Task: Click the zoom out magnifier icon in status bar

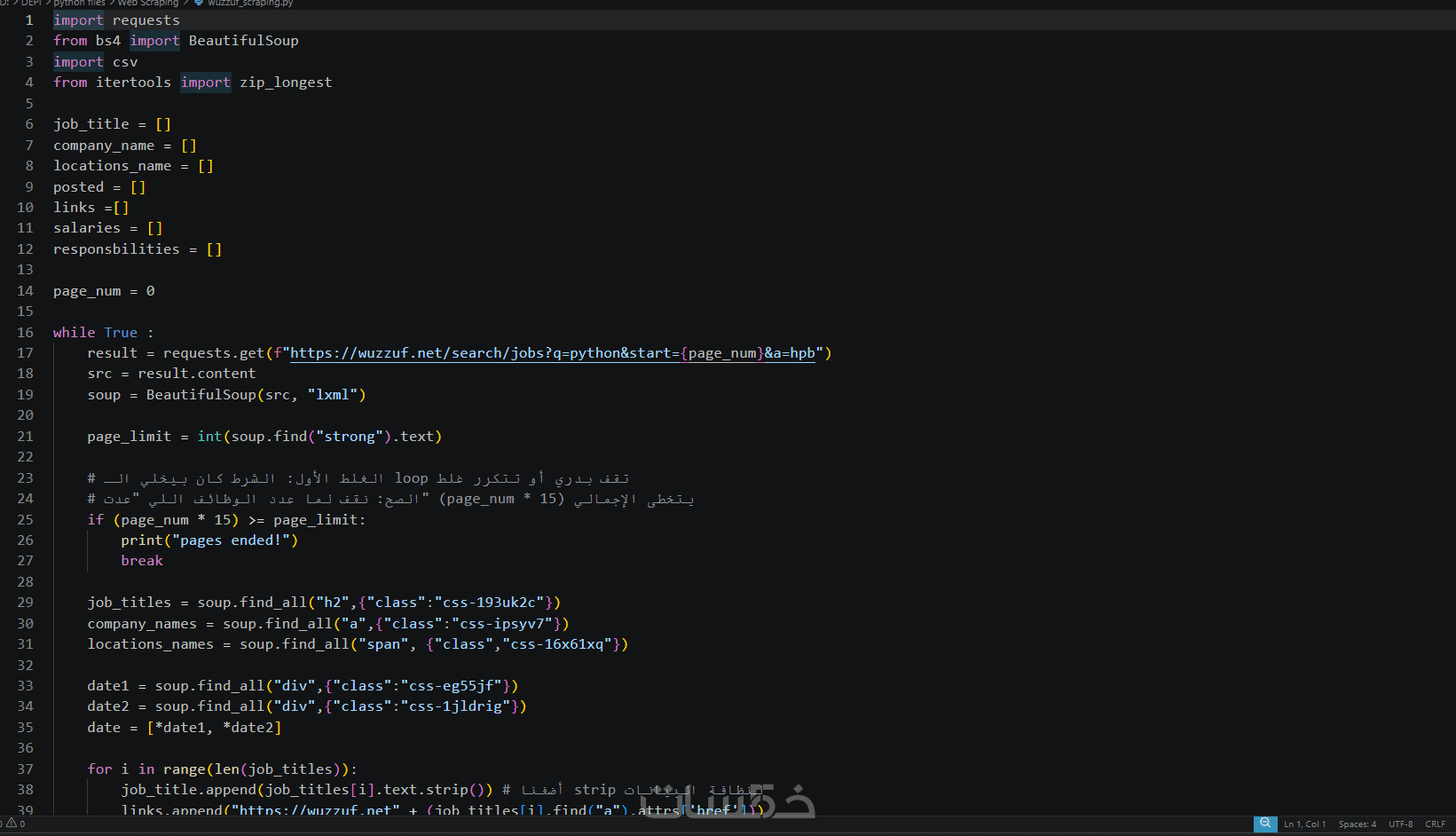Action: [1265, 824]
